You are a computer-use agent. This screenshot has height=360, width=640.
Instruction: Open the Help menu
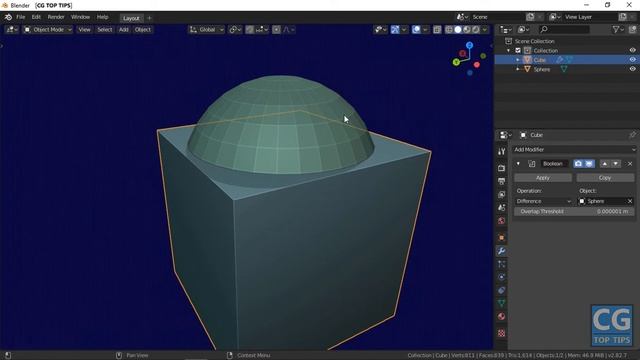(102, 17)
